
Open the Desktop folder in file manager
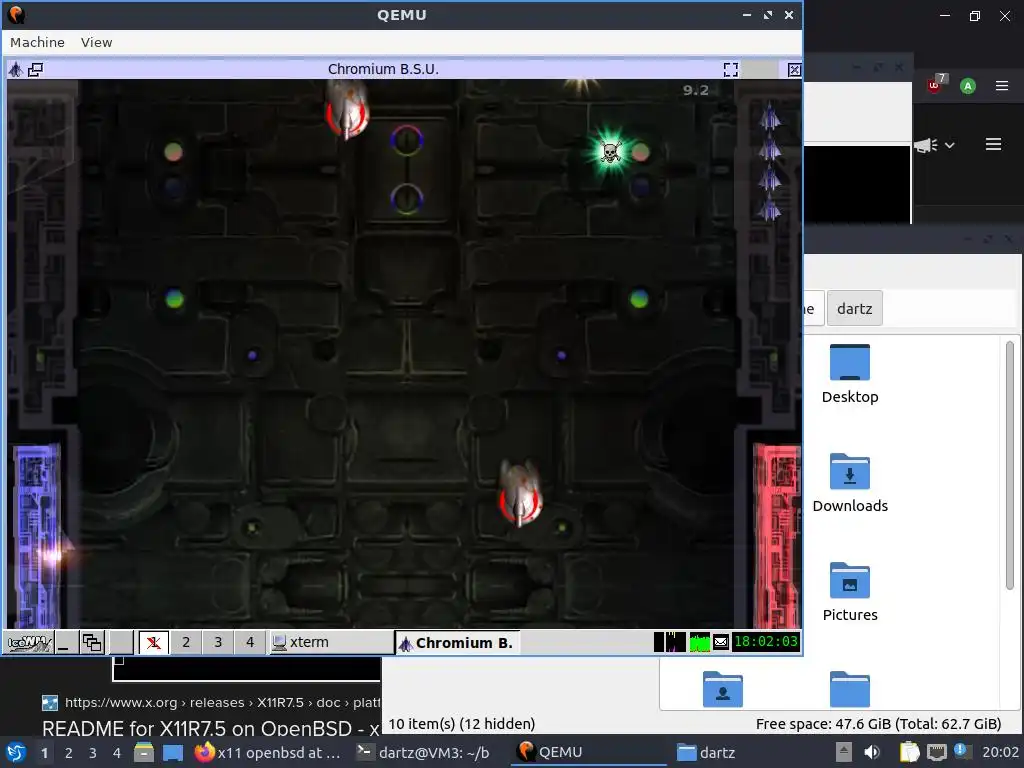pyautogui.click(x=850, y=374)
